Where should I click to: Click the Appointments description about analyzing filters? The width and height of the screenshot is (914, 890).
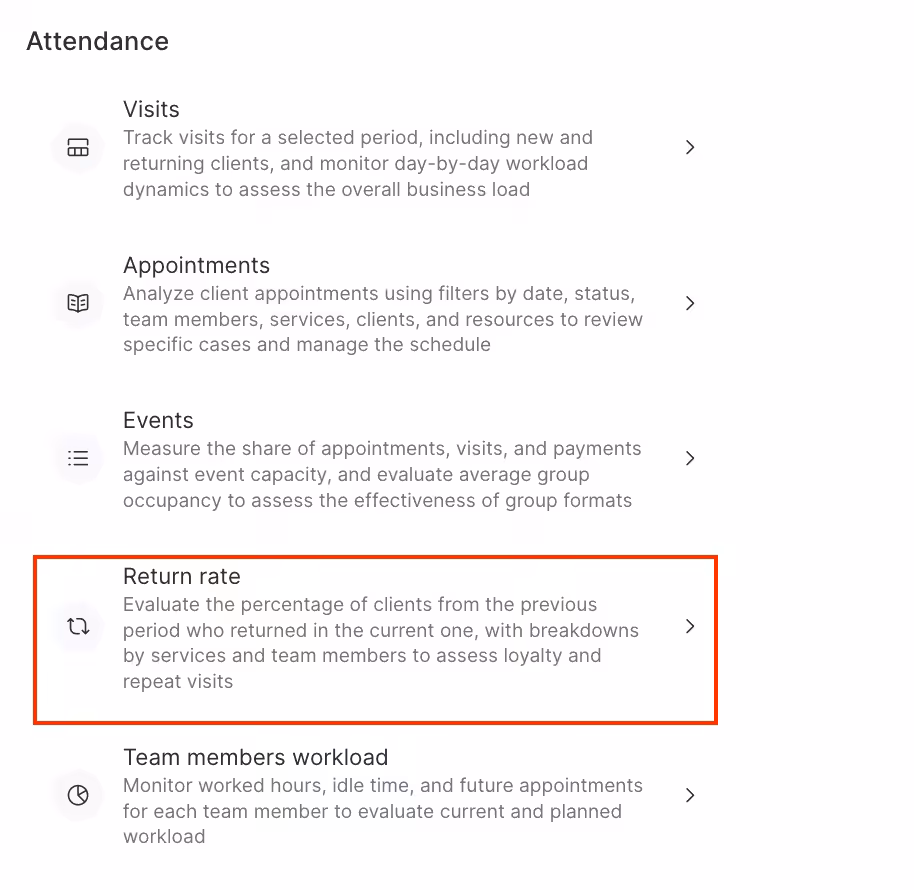tap(382, 319)
